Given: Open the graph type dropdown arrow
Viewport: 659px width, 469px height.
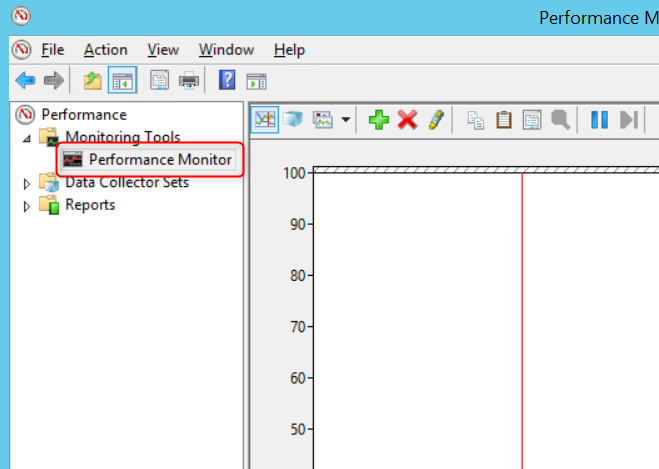Looking at the screenshot, I should tap(345, 120).
